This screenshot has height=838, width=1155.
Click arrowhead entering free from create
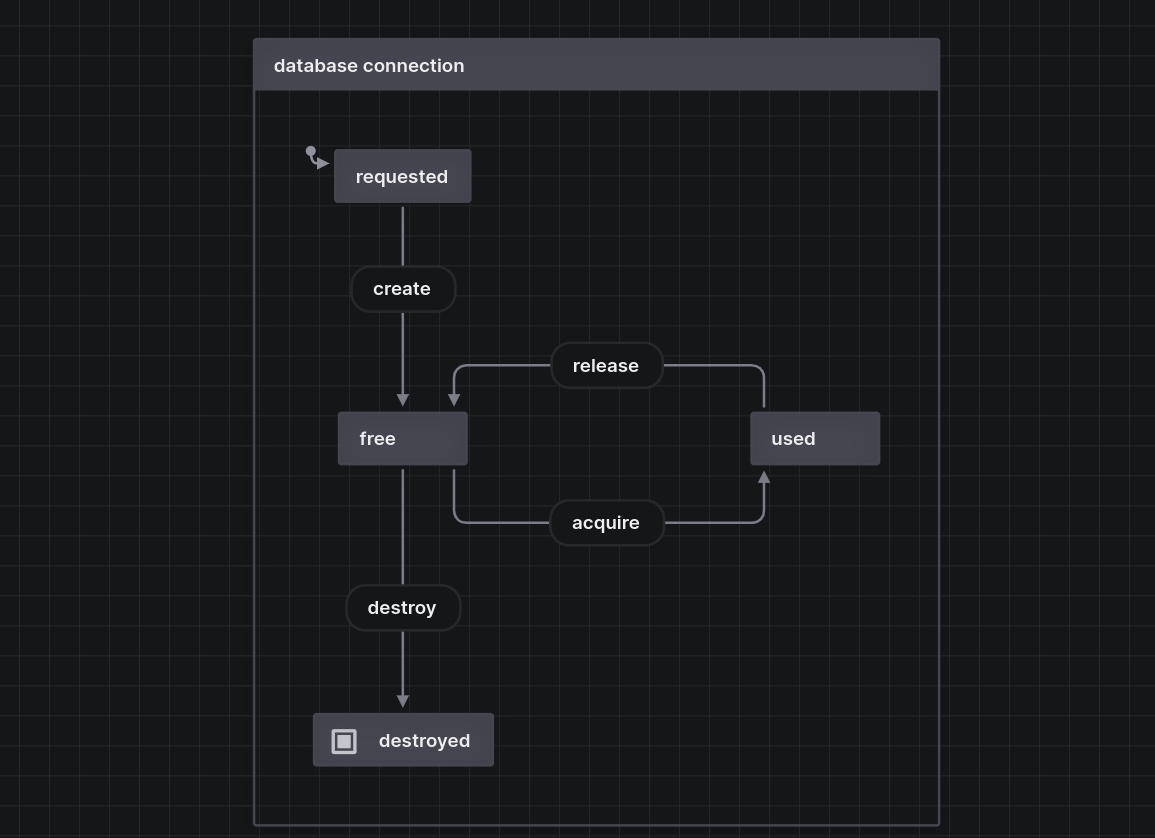[403, 399]
